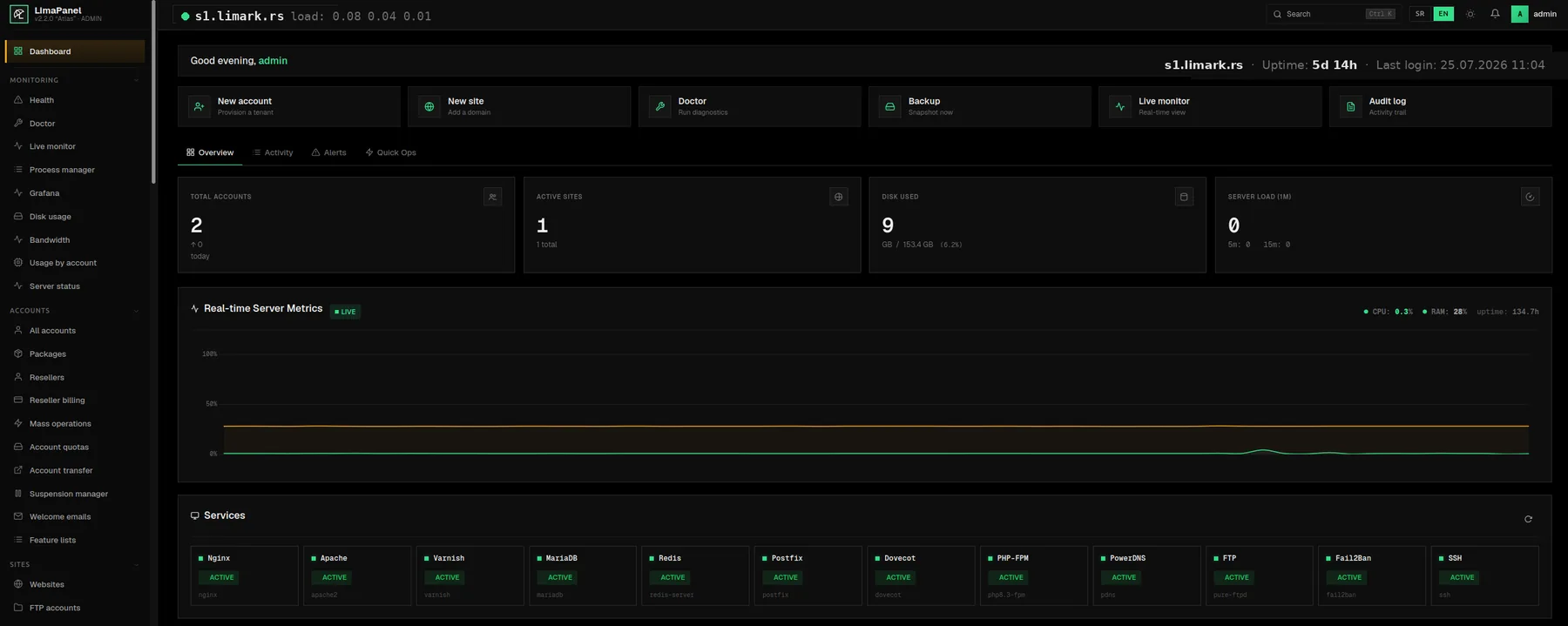
Task: Click the admin link in greeting
Action: 273,61
